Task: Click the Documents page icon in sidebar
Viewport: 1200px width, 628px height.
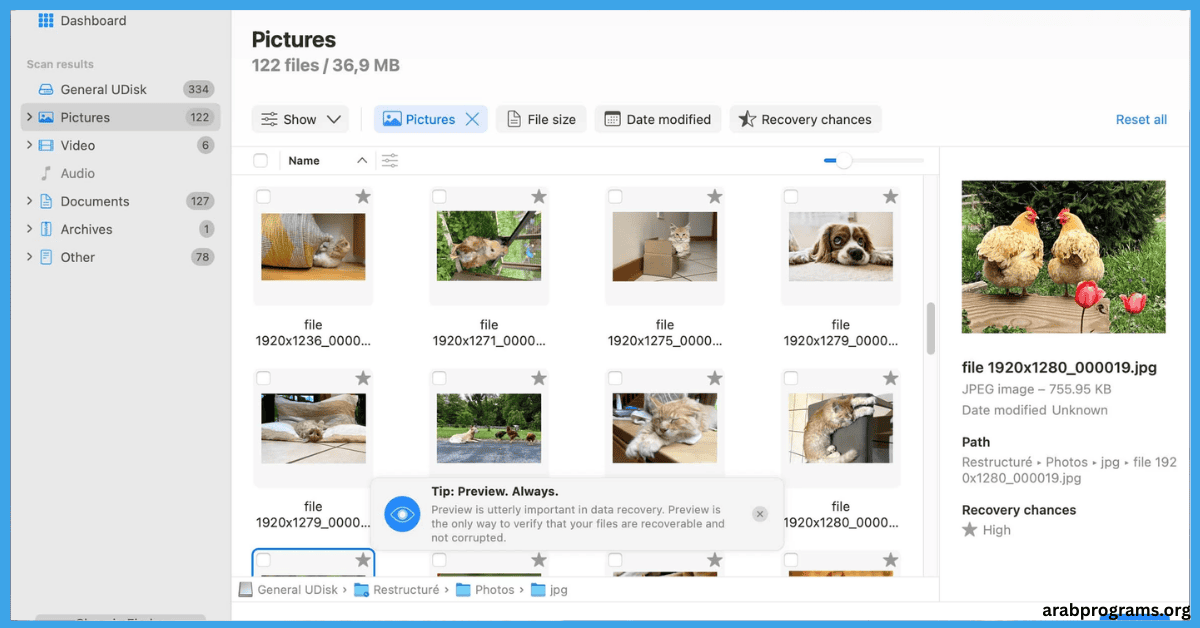Action: [45, 201]
